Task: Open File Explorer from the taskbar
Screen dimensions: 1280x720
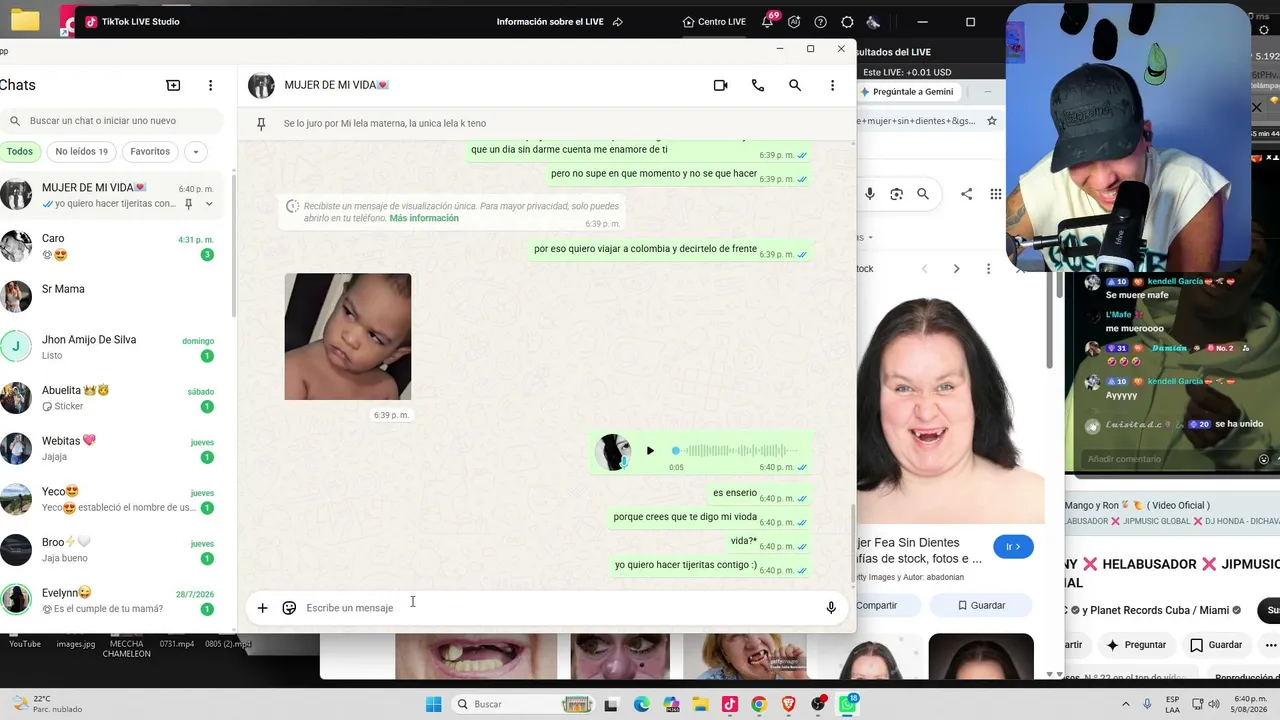Action: point(700,704)
